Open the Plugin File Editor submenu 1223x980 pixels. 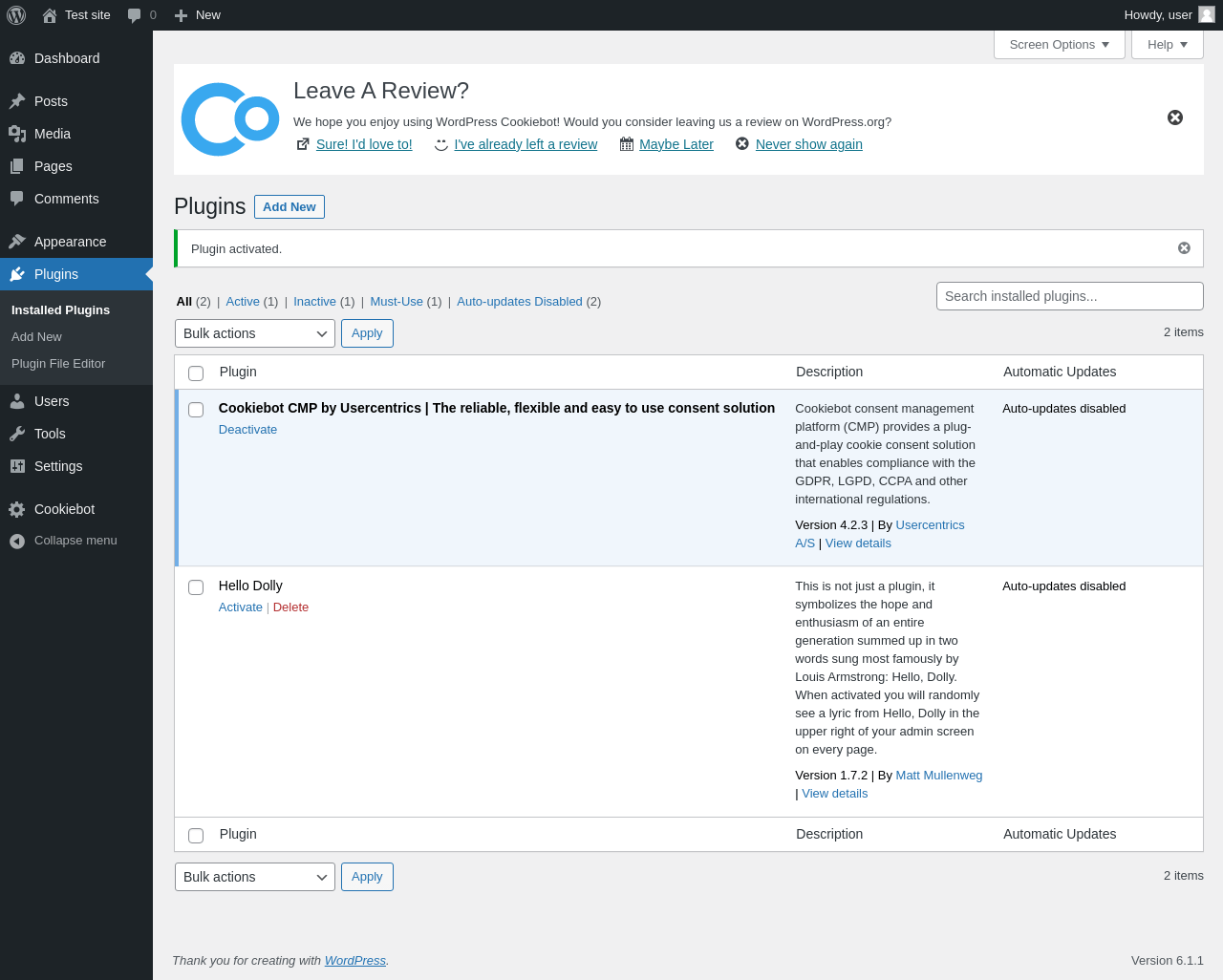coord(58,364)
